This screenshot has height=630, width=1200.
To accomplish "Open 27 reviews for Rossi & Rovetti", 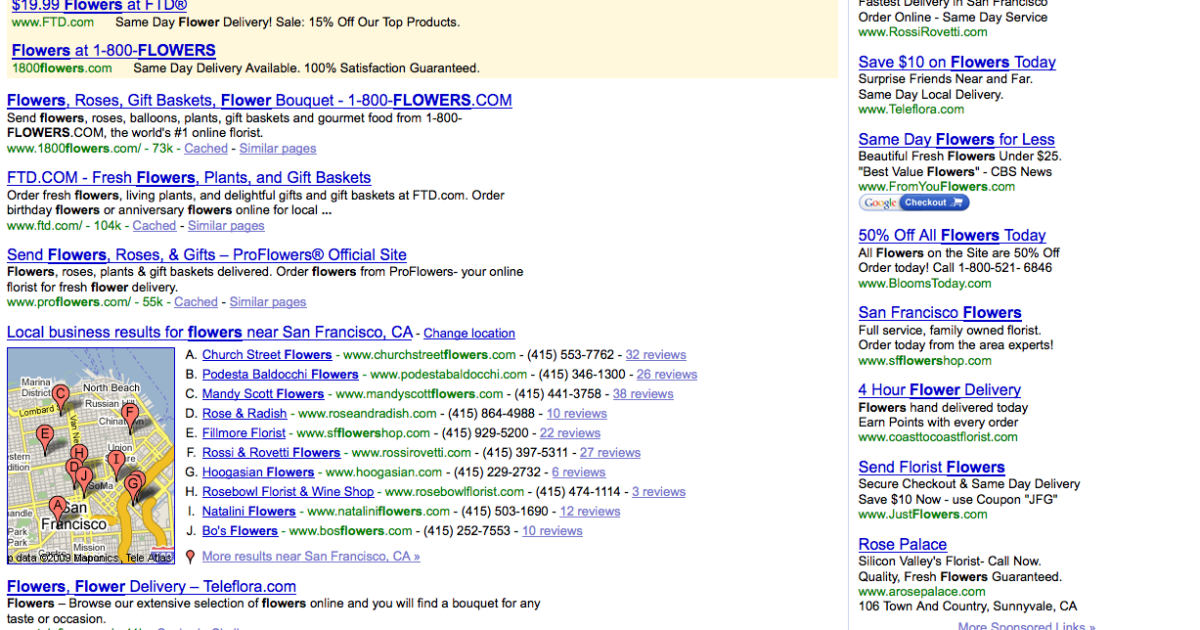I will 610,452.
